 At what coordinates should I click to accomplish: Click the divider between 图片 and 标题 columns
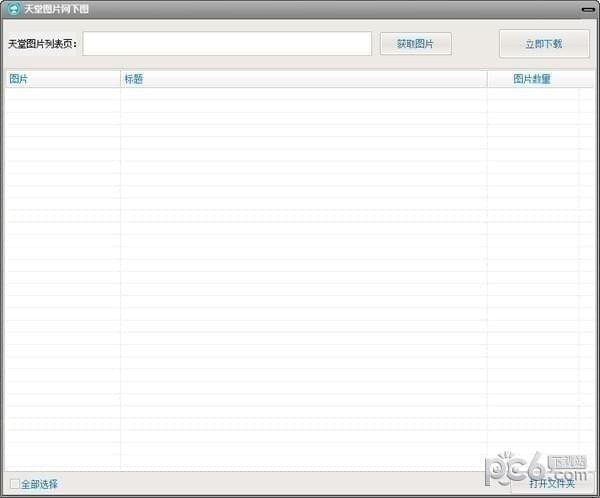(x=120, y=79)
